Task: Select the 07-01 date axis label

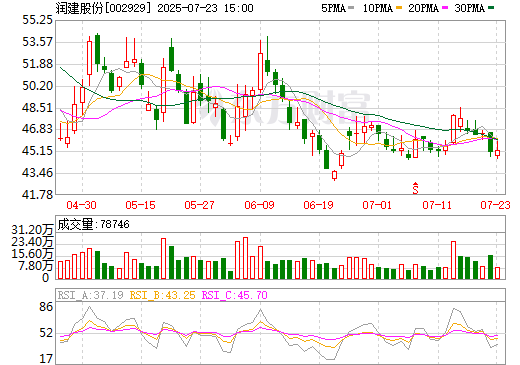Action: (377, 205)
